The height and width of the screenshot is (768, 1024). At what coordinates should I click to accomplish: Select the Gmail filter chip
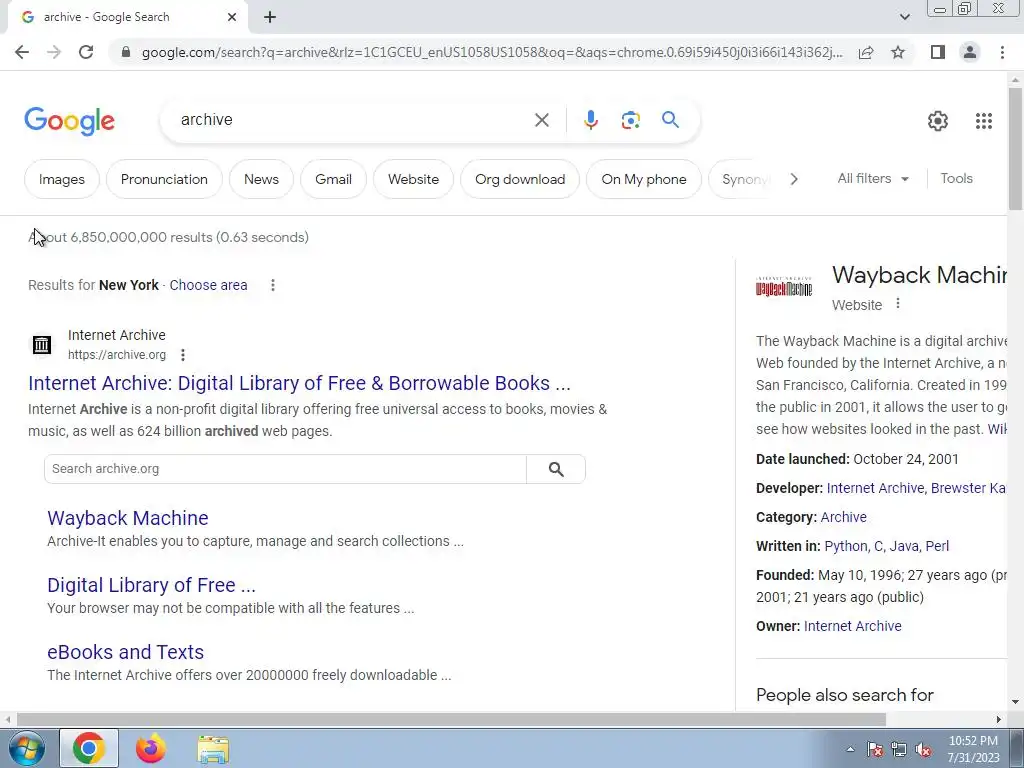[x=333, y=179]
